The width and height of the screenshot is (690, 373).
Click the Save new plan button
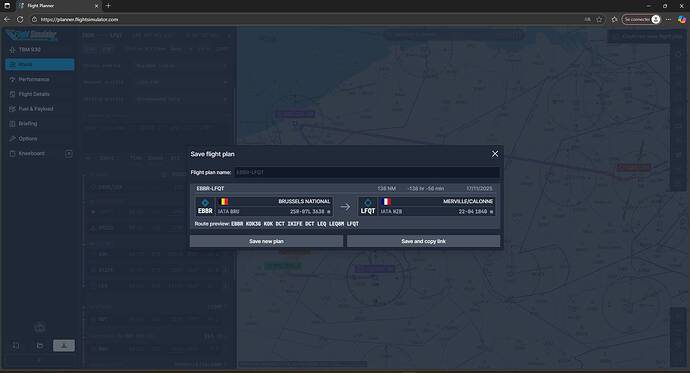266,241
